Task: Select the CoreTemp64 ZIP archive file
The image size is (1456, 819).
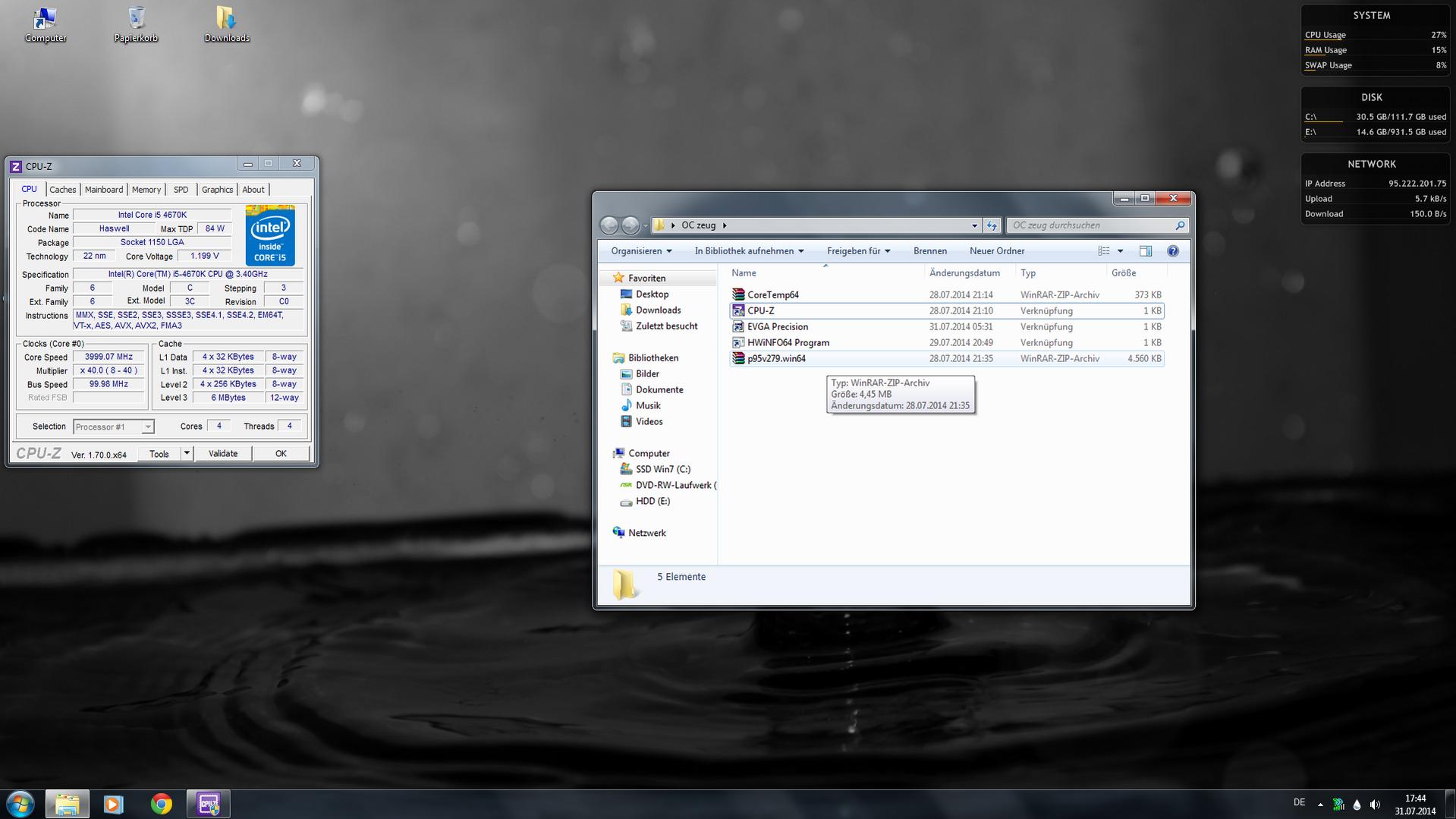Action: click(946, 295)
